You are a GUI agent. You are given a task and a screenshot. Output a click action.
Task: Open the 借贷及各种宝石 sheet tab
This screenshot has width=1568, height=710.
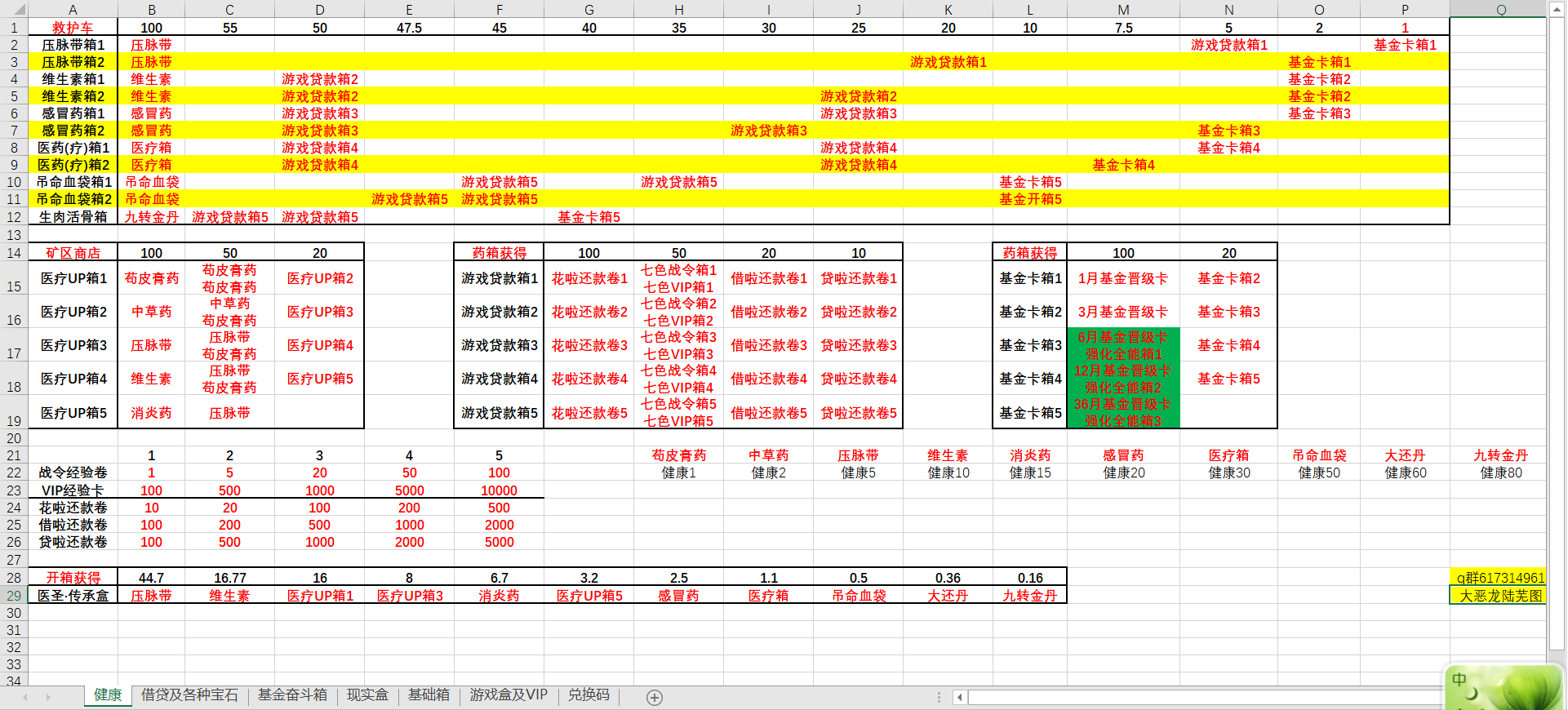[x=189, y=695]
